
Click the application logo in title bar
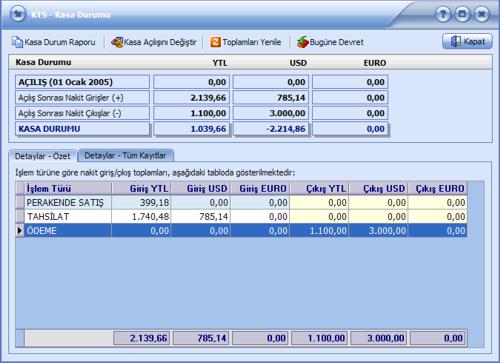click(x=18, y=14)
